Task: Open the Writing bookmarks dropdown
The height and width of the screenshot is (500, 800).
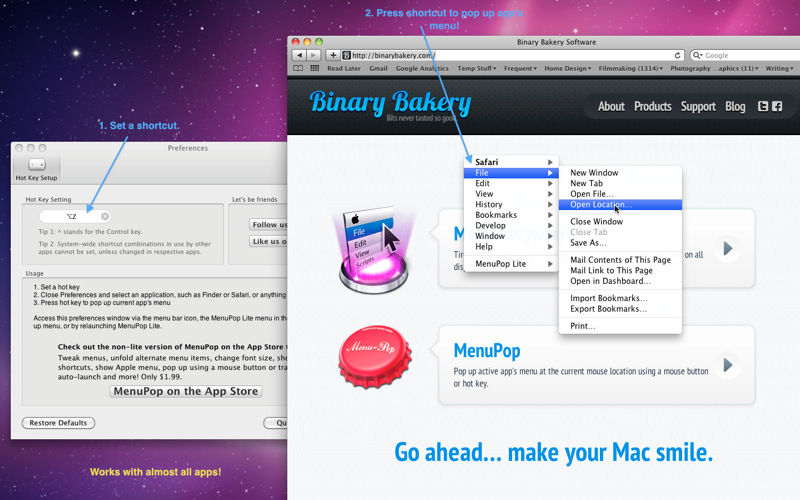Action: (x=779, y=68)
